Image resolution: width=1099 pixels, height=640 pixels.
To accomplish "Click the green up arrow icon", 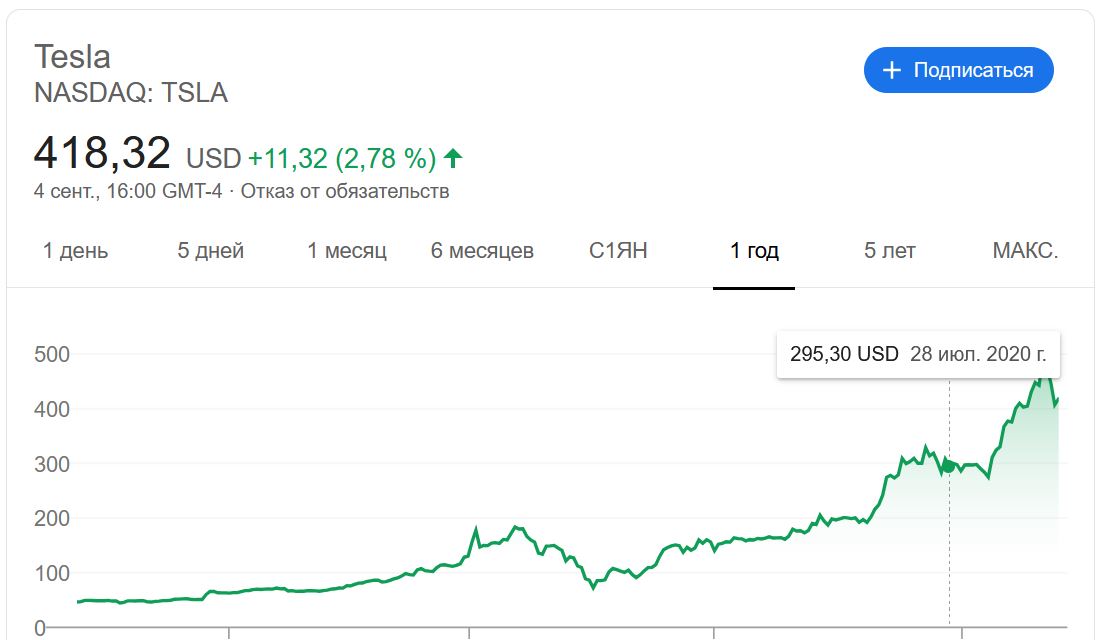I will pyautogui.click(x=453, y=158).
